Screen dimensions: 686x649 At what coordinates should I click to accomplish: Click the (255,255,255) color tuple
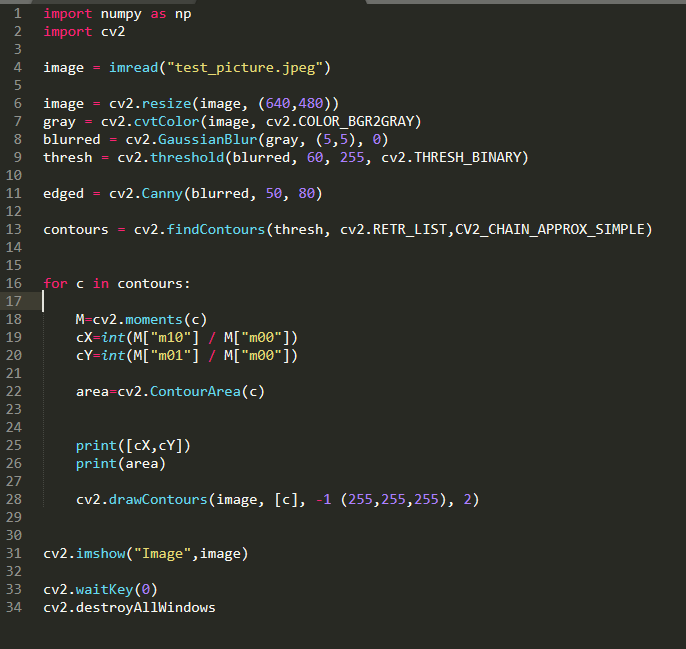click(393, 499)
